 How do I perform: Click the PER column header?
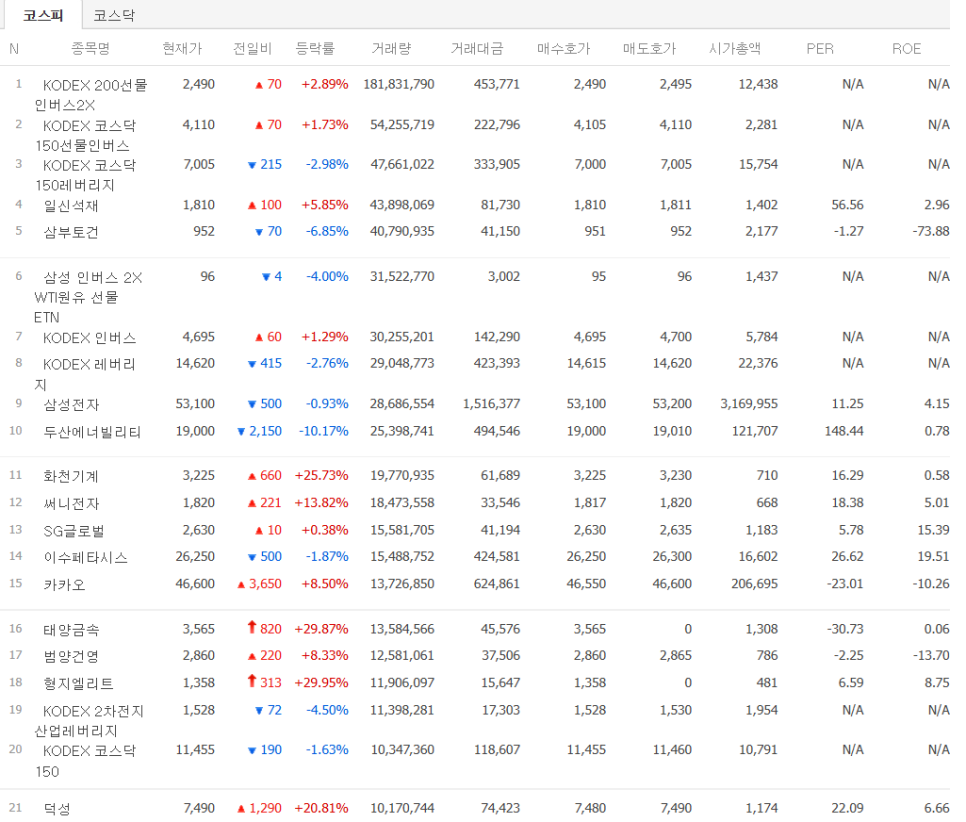pos(820,48)
